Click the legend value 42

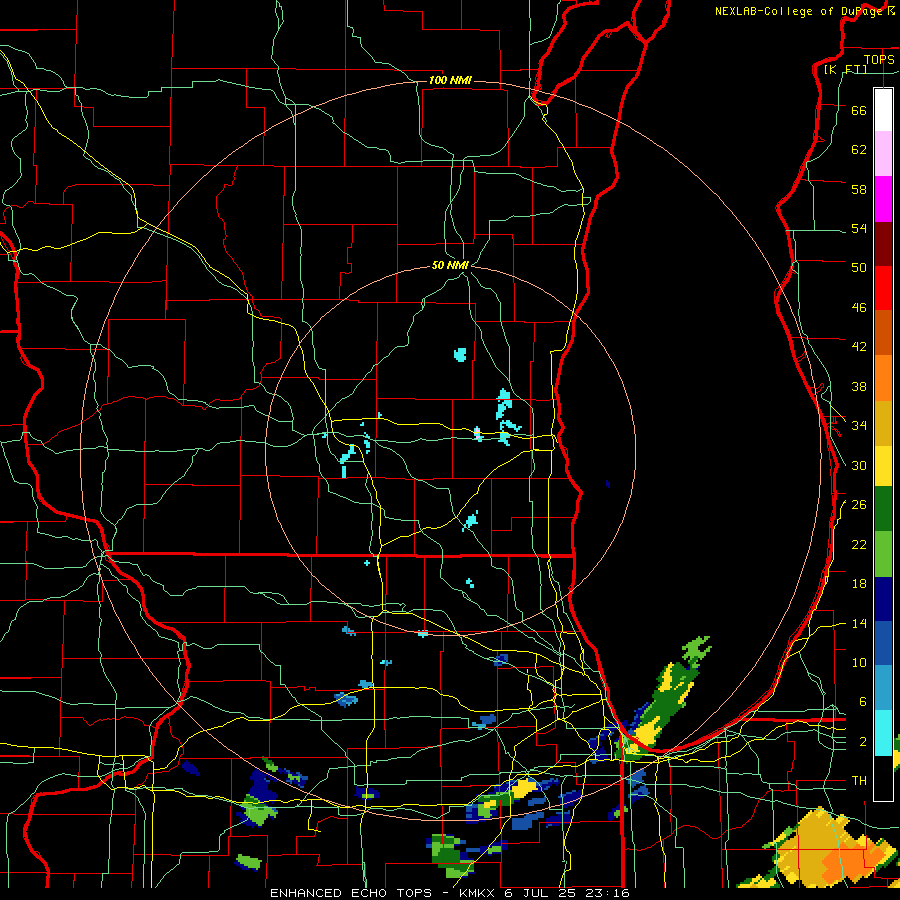tap(859, 347)
